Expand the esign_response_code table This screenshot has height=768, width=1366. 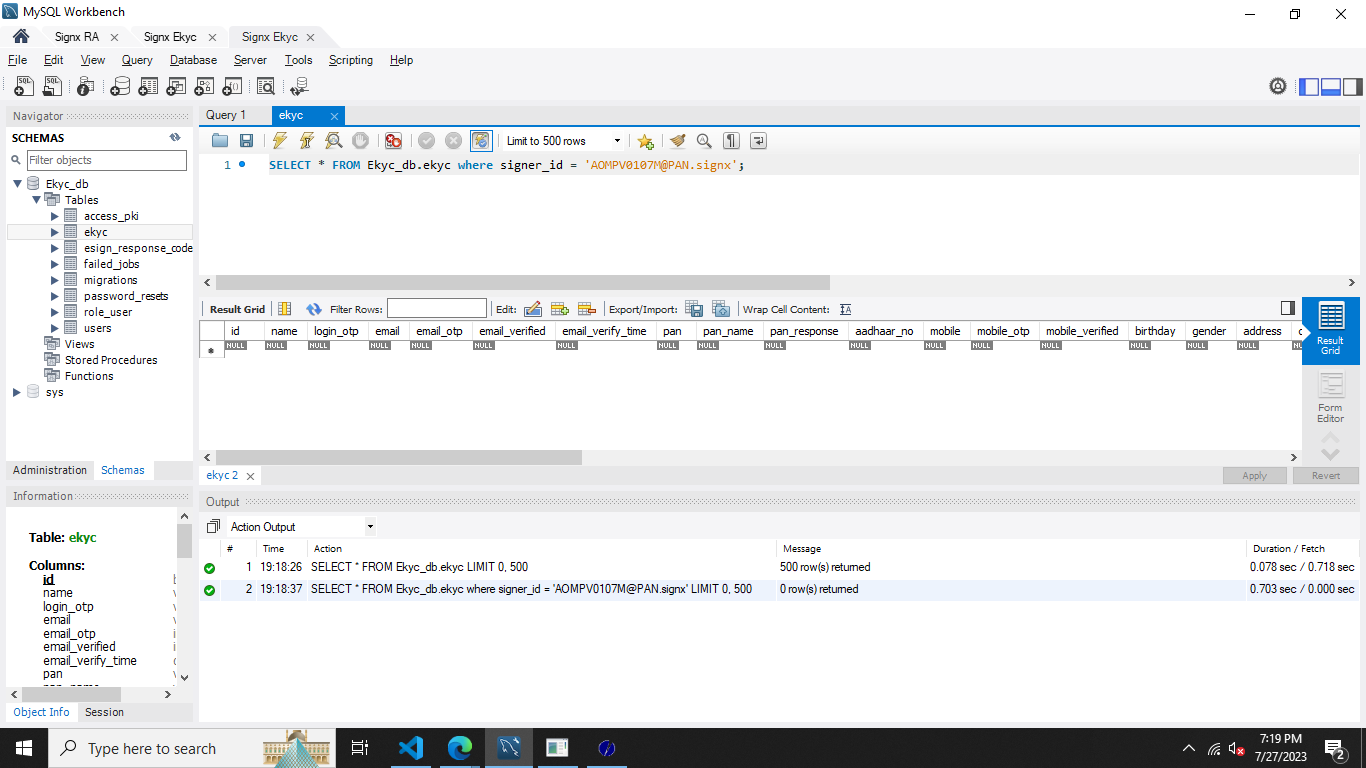[55, 248]
